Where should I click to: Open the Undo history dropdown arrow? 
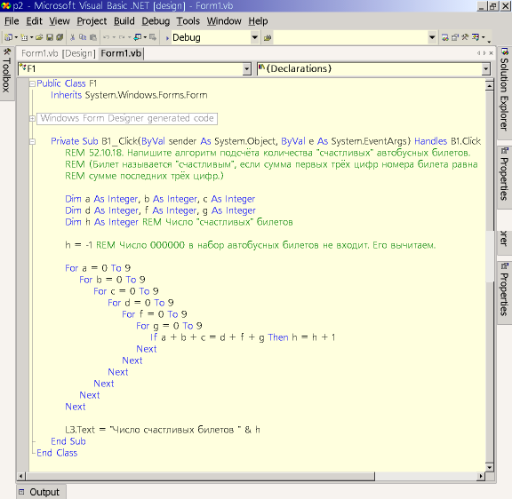coord(114,37)
